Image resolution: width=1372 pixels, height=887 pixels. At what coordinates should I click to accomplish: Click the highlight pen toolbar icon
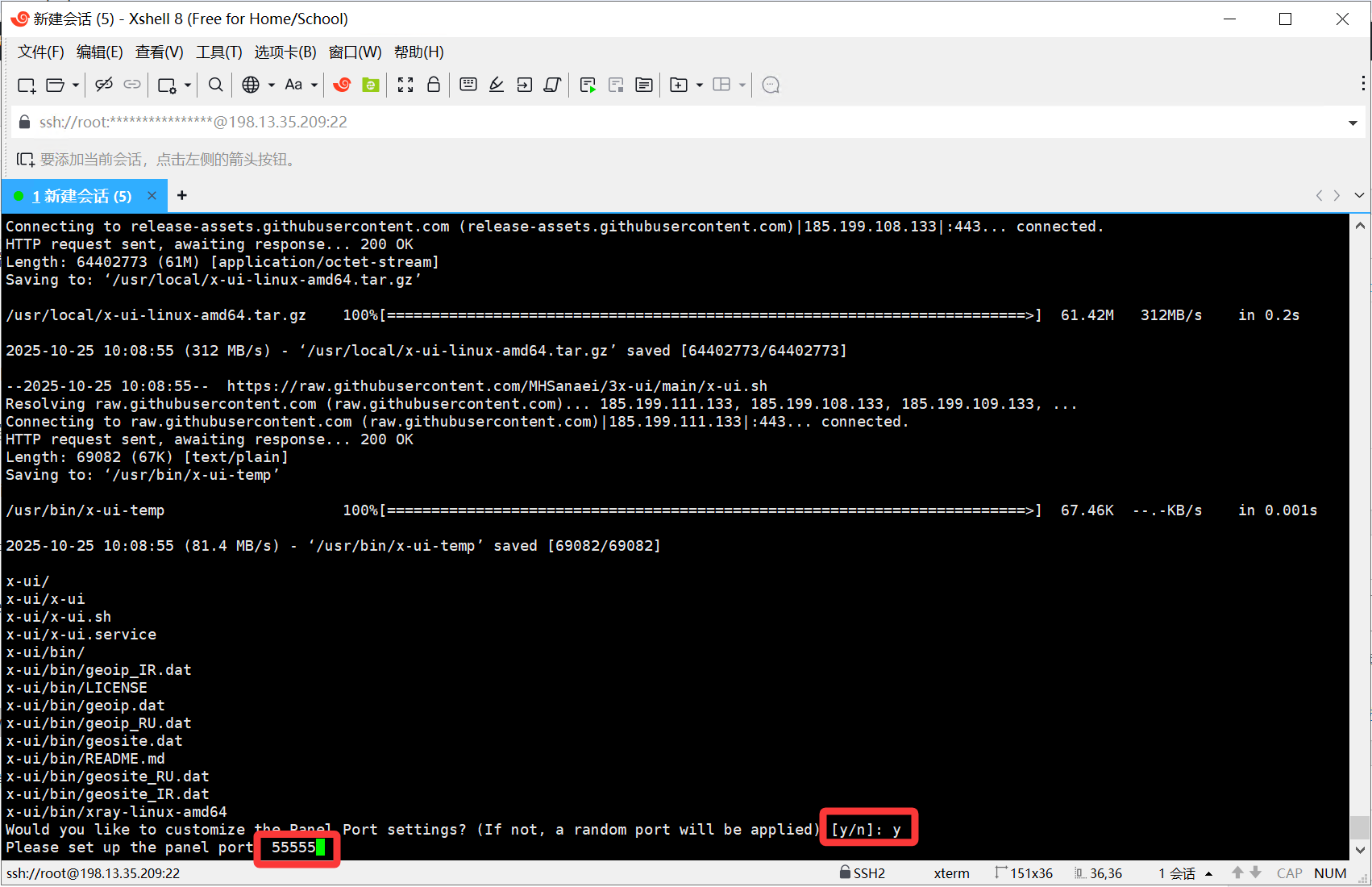497,85
